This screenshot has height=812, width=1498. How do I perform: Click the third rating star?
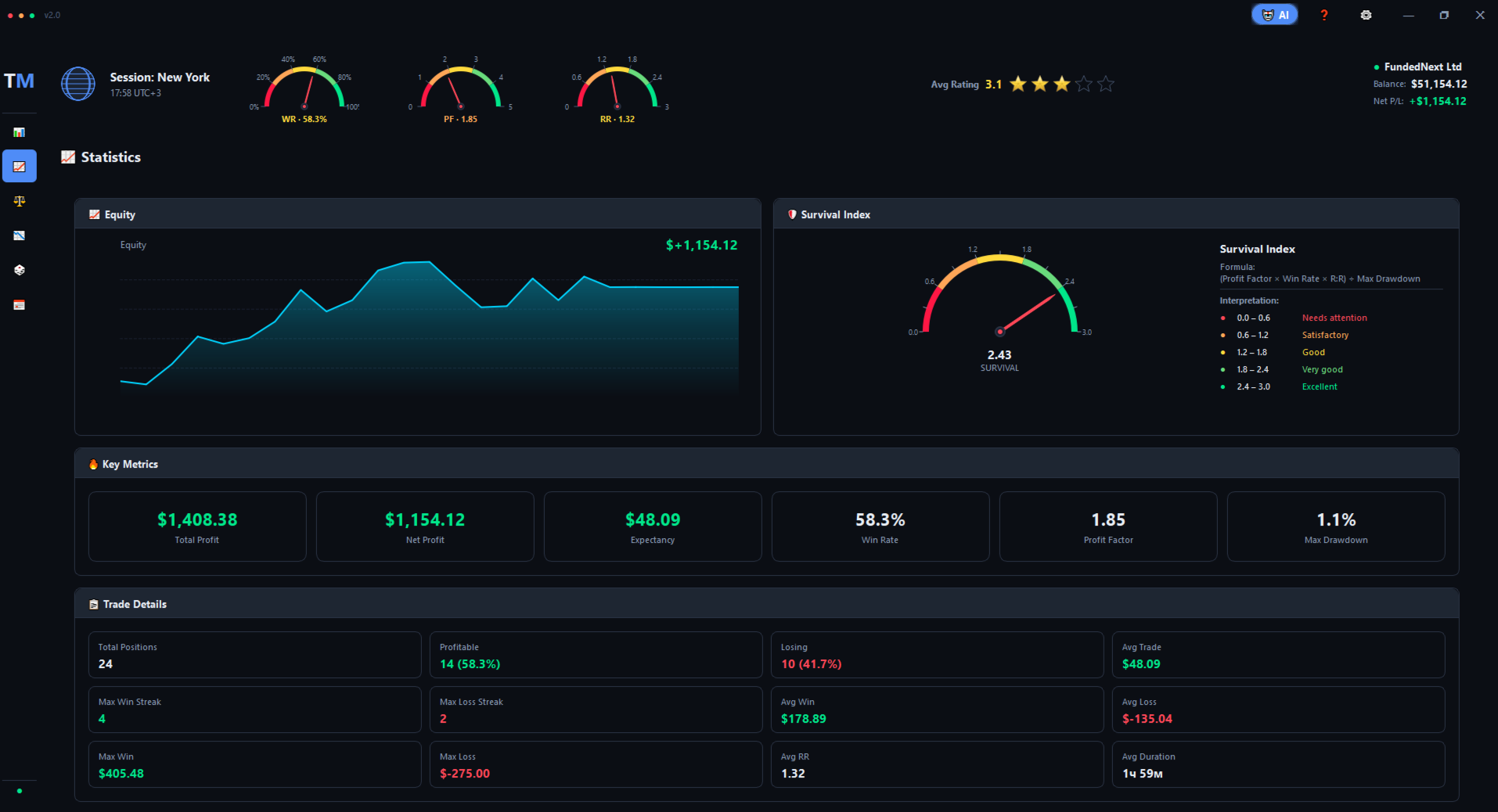point(1061,84)
